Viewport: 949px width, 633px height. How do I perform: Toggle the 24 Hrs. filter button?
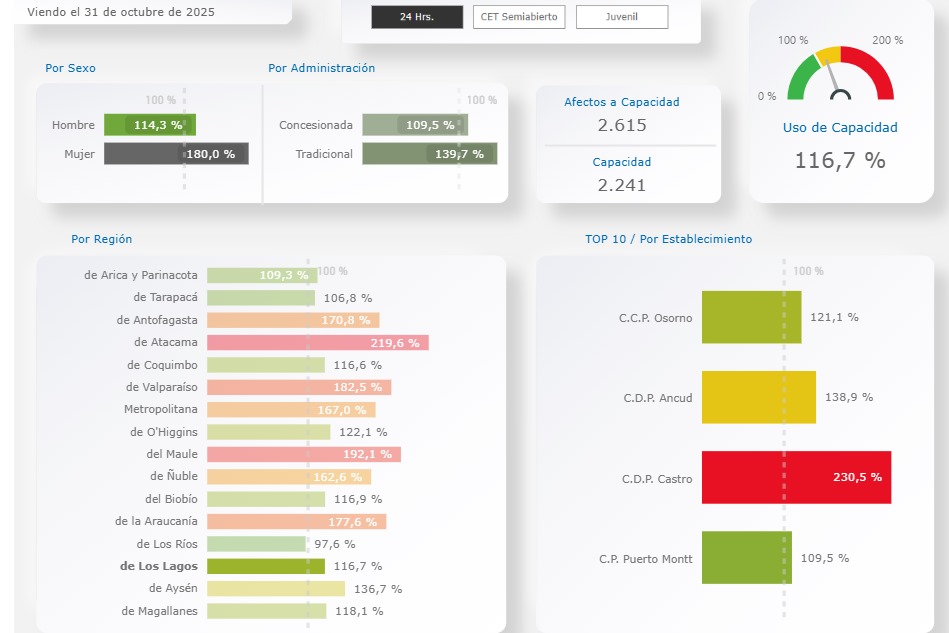pos(417,17)
